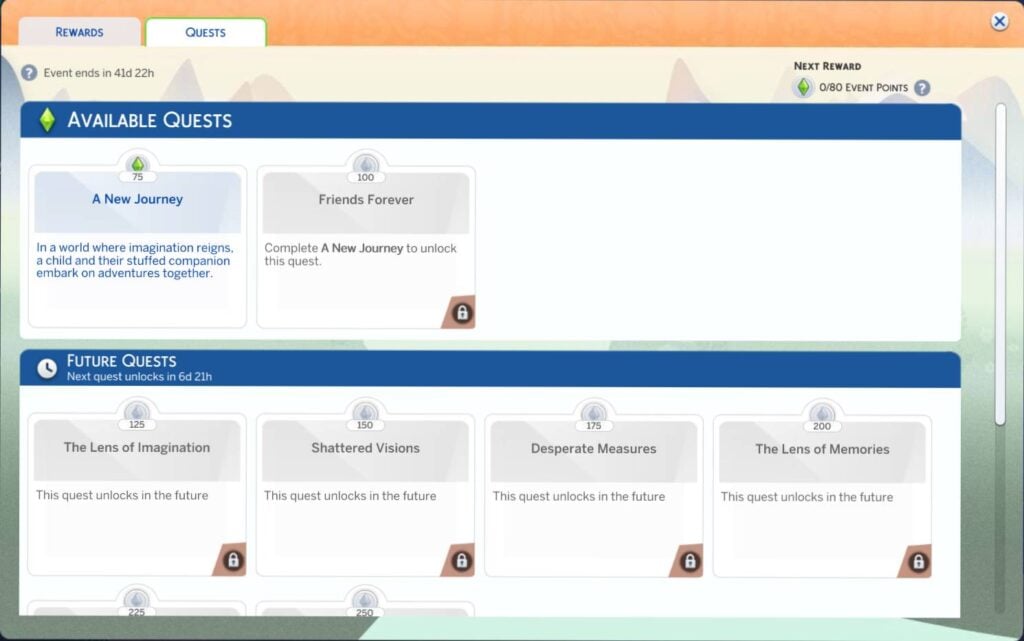This screenshot has width=1024, height=641.
Task: Click the 'Next Reward' label
Action: point(827,66)
